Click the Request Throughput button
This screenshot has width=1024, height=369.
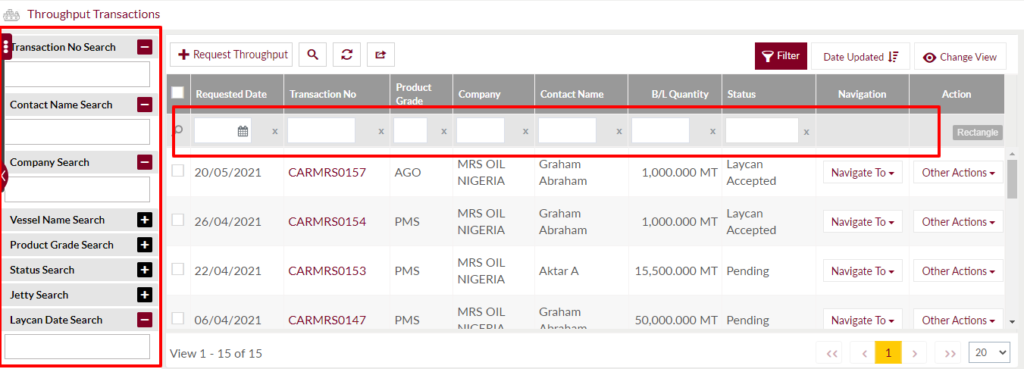pyautogui.click(x=231, y=55)
